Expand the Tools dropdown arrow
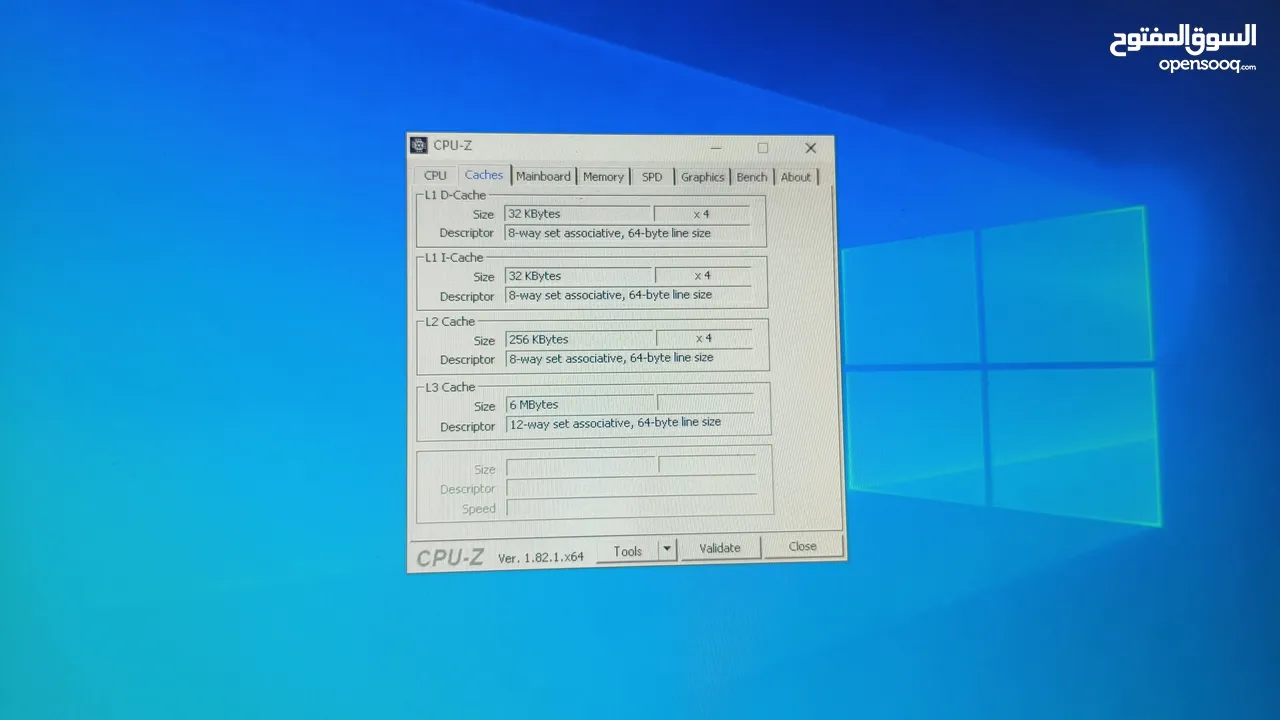The height and width of the screenshot is (720, 1280). [667, 550]
